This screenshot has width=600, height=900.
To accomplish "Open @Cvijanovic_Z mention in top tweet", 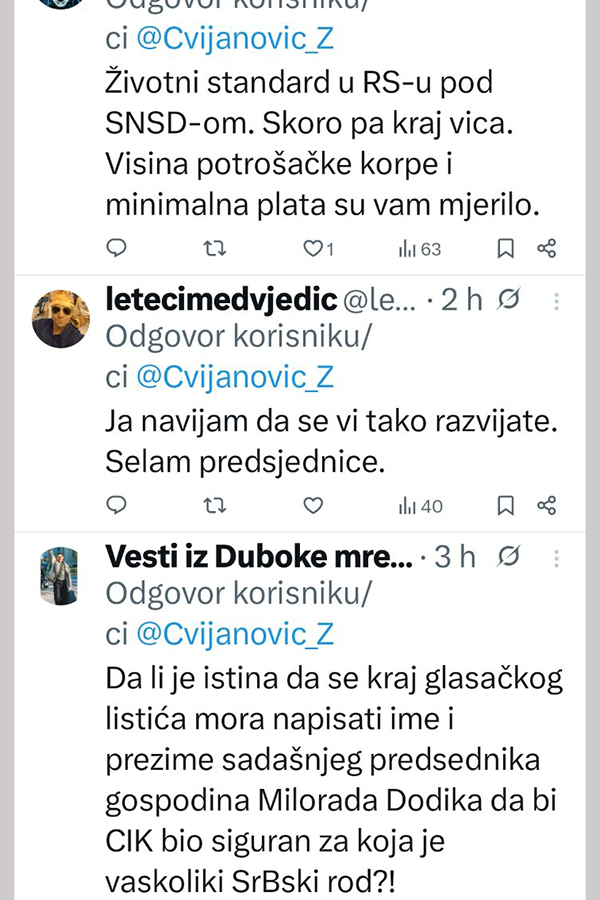I will (236, 39).
